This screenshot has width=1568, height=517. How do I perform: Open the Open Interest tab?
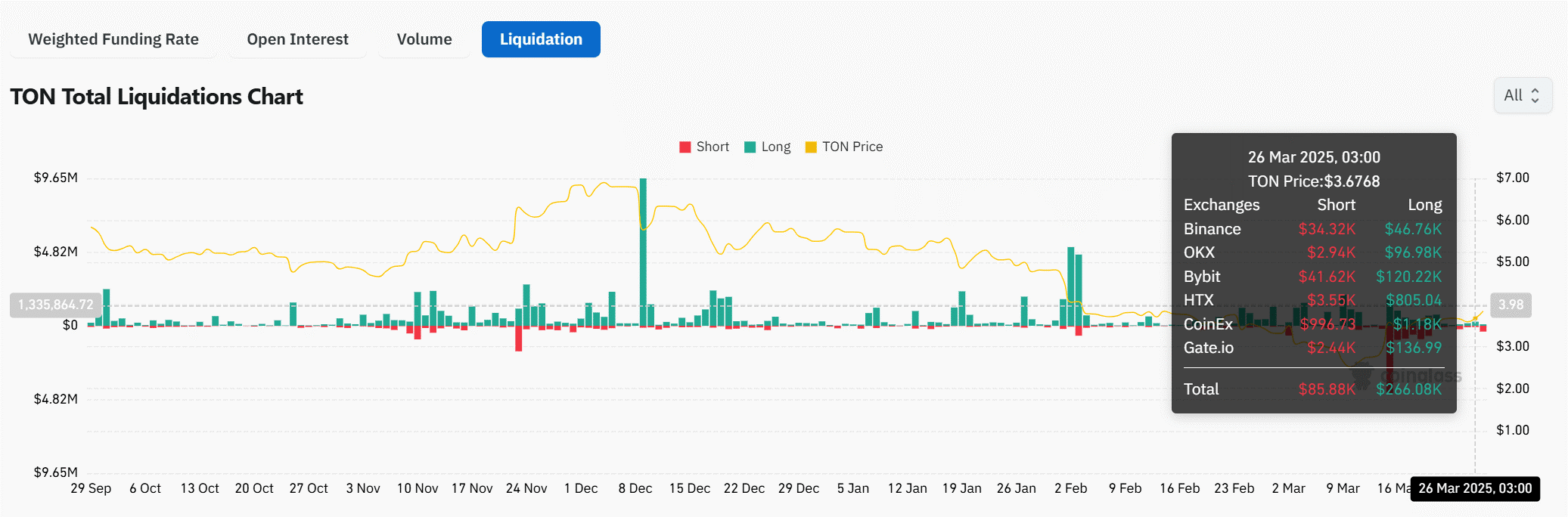click(297, 39)
